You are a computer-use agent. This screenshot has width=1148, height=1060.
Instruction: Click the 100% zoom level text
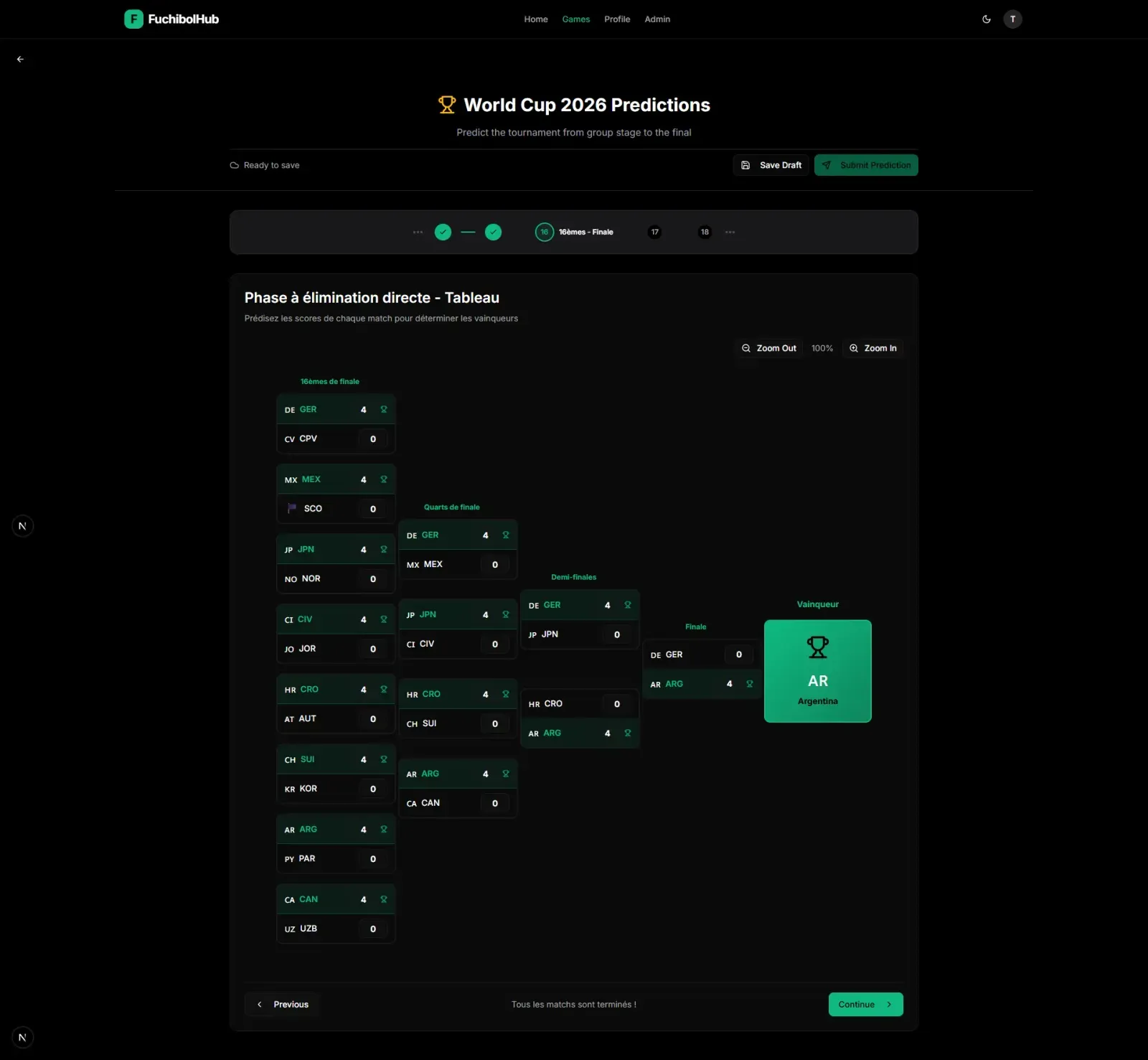click(x=822, y=348)
